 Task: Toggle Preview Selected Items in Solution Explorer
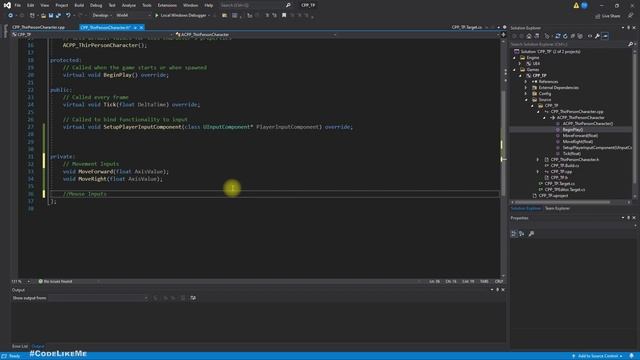tap(605, 36)
